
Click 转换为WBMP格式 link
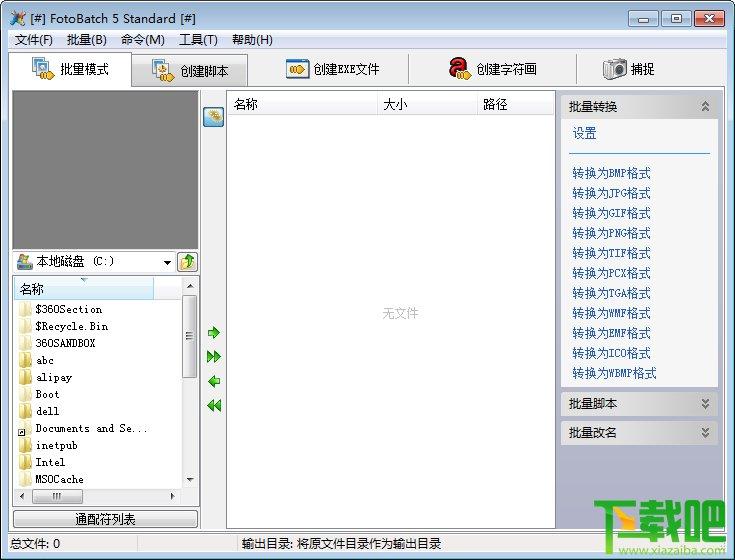(x=615, y=373)
